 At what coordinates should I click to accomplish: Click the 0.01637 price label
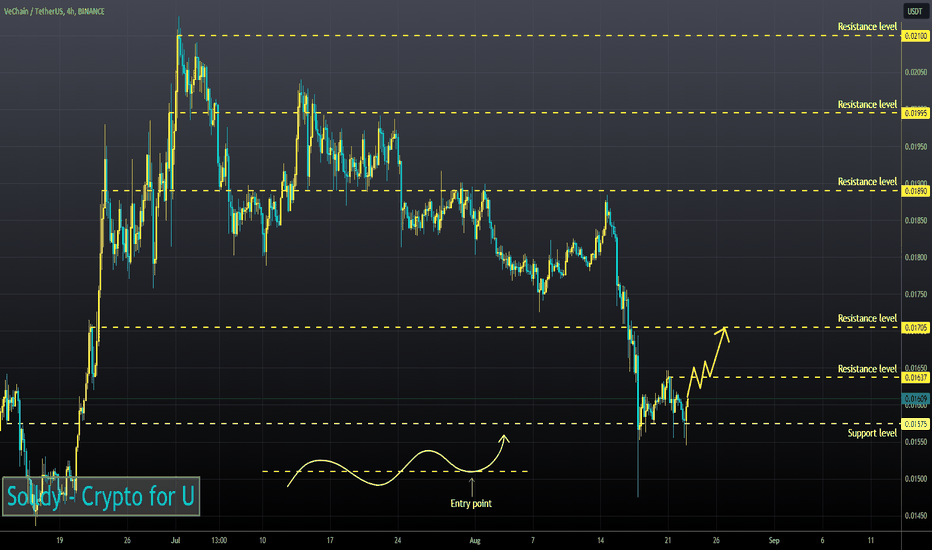916,378
